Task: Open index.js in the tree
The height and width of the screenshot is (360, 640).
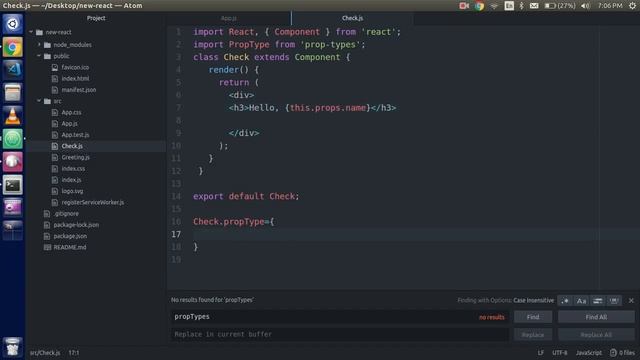Action: click(71, 180)
